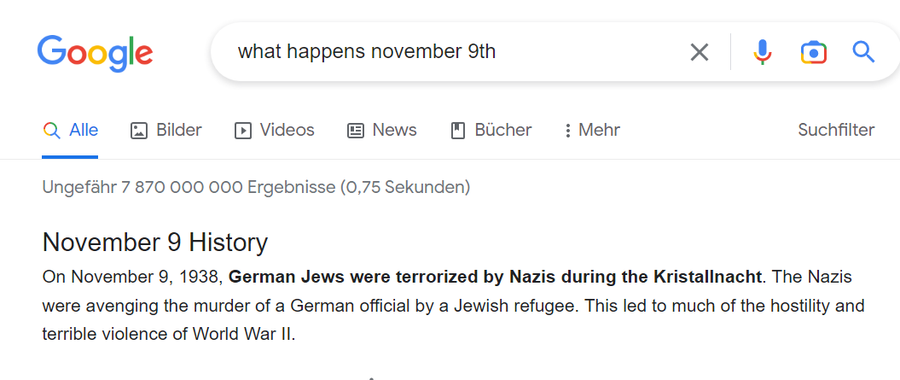The height and width of the screenshot is (380, 900).
Task: Open the News tab label
Action: point(394,130)
